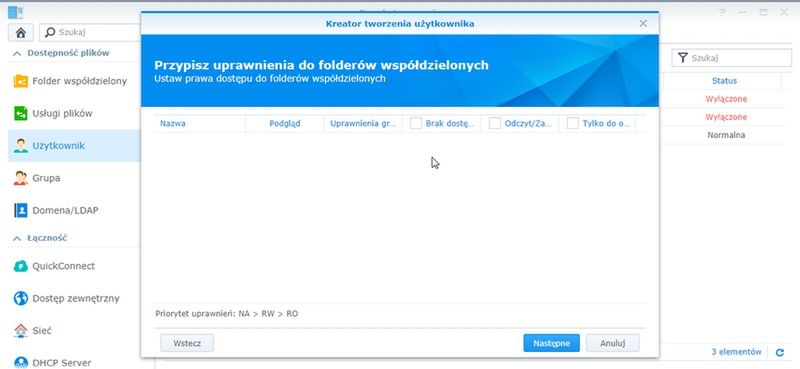The width and height of the screenshot is (800, 369).
Task: Select the second Wyłączone status row
Action: 726,117
